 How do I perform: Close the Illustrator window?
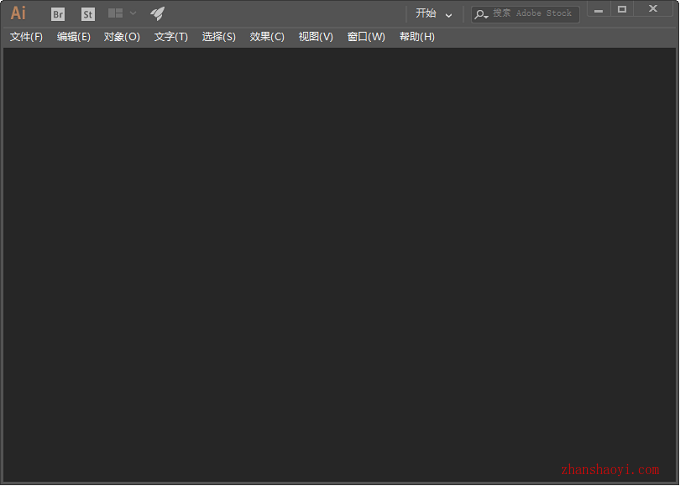[653, 10]
